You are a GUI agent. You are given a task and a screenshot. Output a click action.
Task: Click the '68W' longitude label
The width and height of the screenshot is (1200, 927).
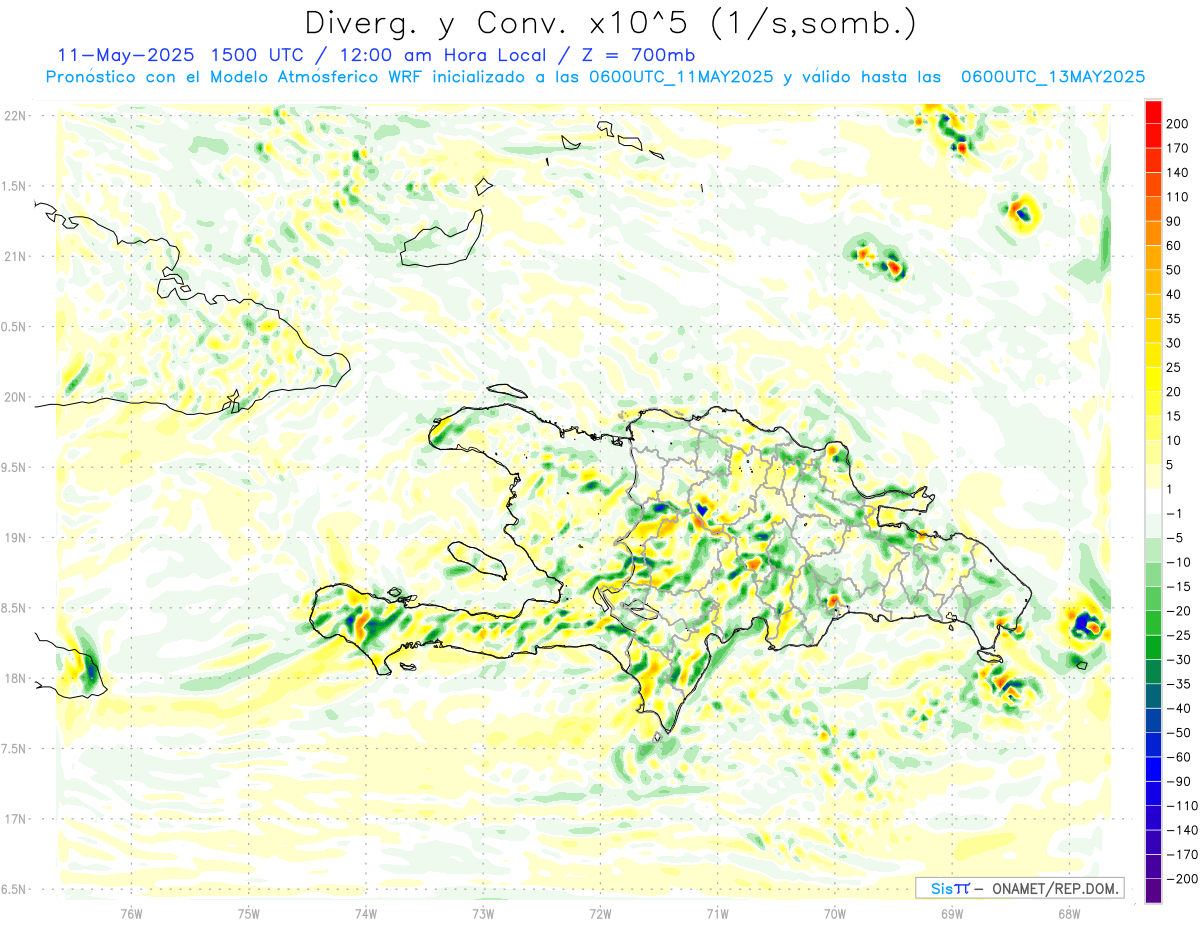[1069, 912]
